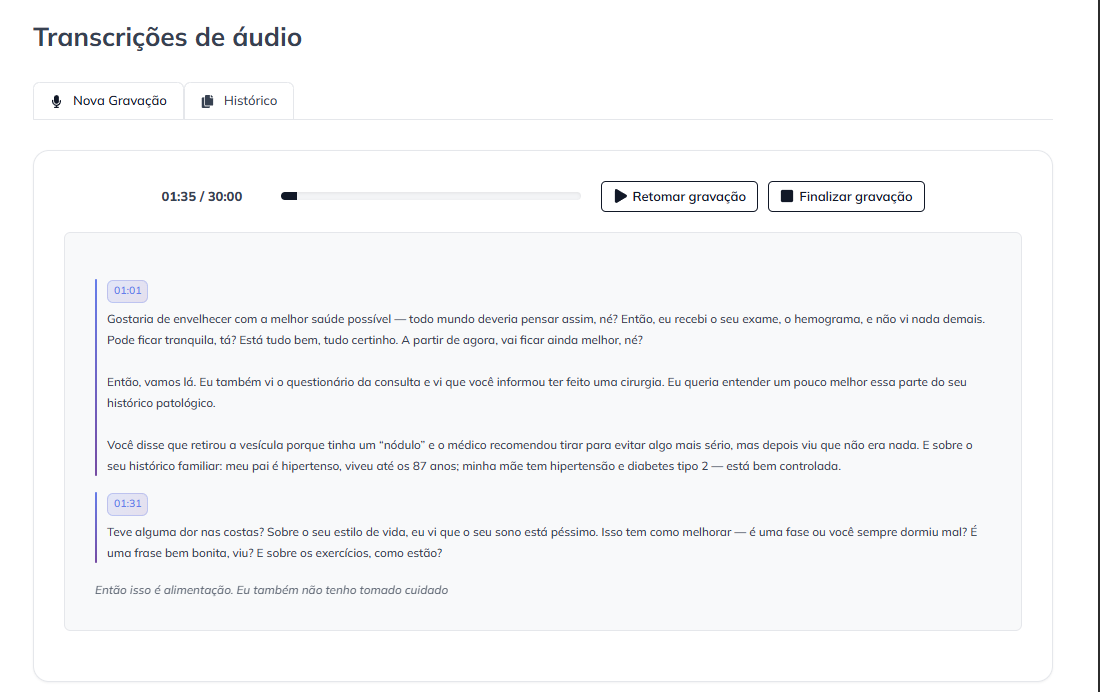The height and width of the screenshot is (692, 1100).
Task: Resume recording with Retomar gravação button
Action: (679, 197)
